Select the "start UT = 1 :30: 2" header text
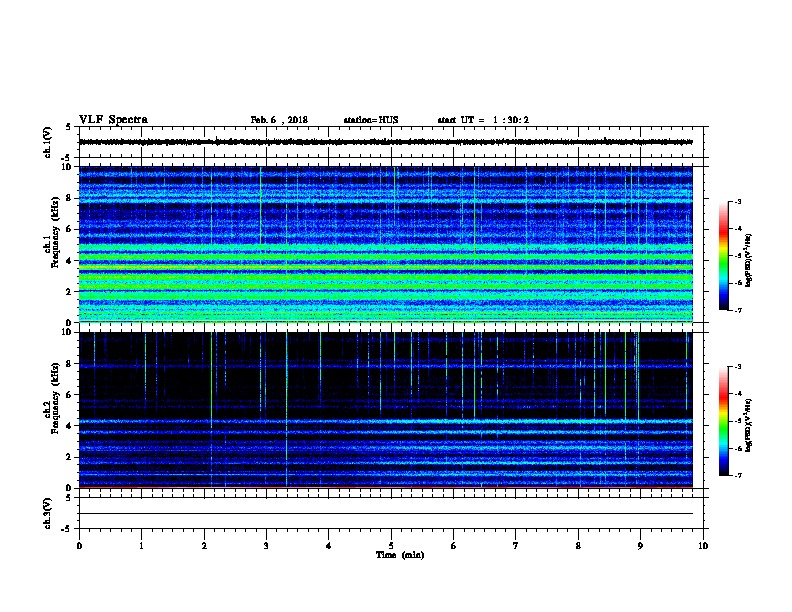This screenshot has width=792, height=612. tap(483, 120)
